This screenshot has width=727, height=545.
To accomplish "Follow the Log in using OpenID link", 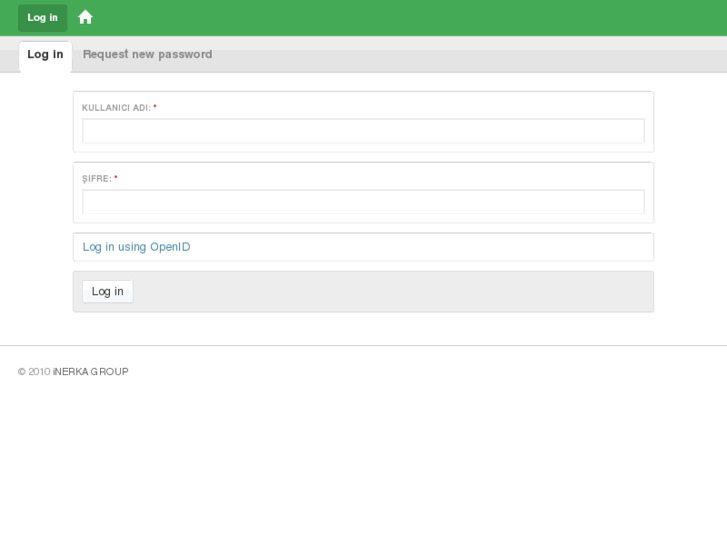I will tap(136, 247).
